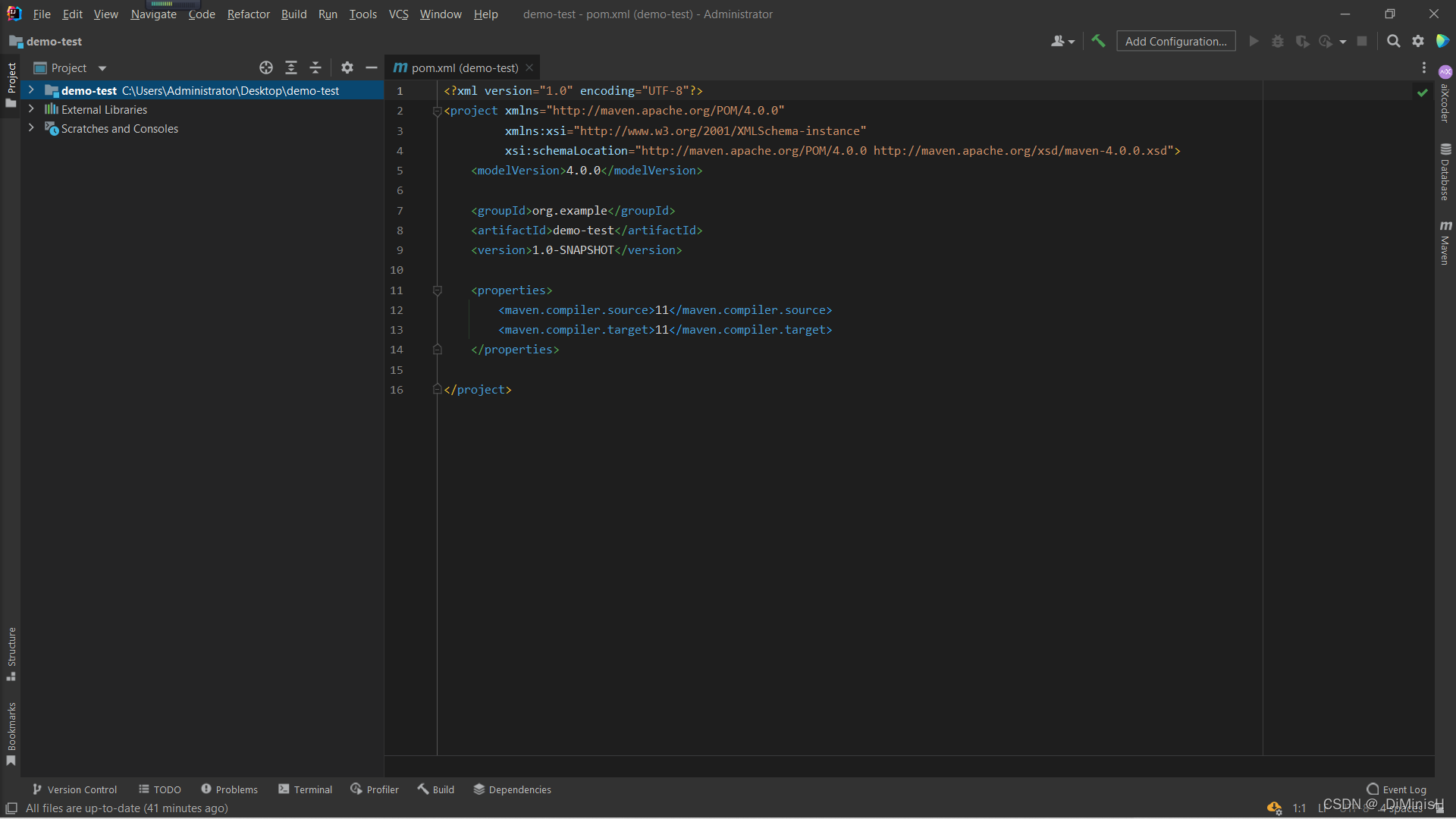
Task: Click Collapse All in Project panel
Action: point(315,68)
